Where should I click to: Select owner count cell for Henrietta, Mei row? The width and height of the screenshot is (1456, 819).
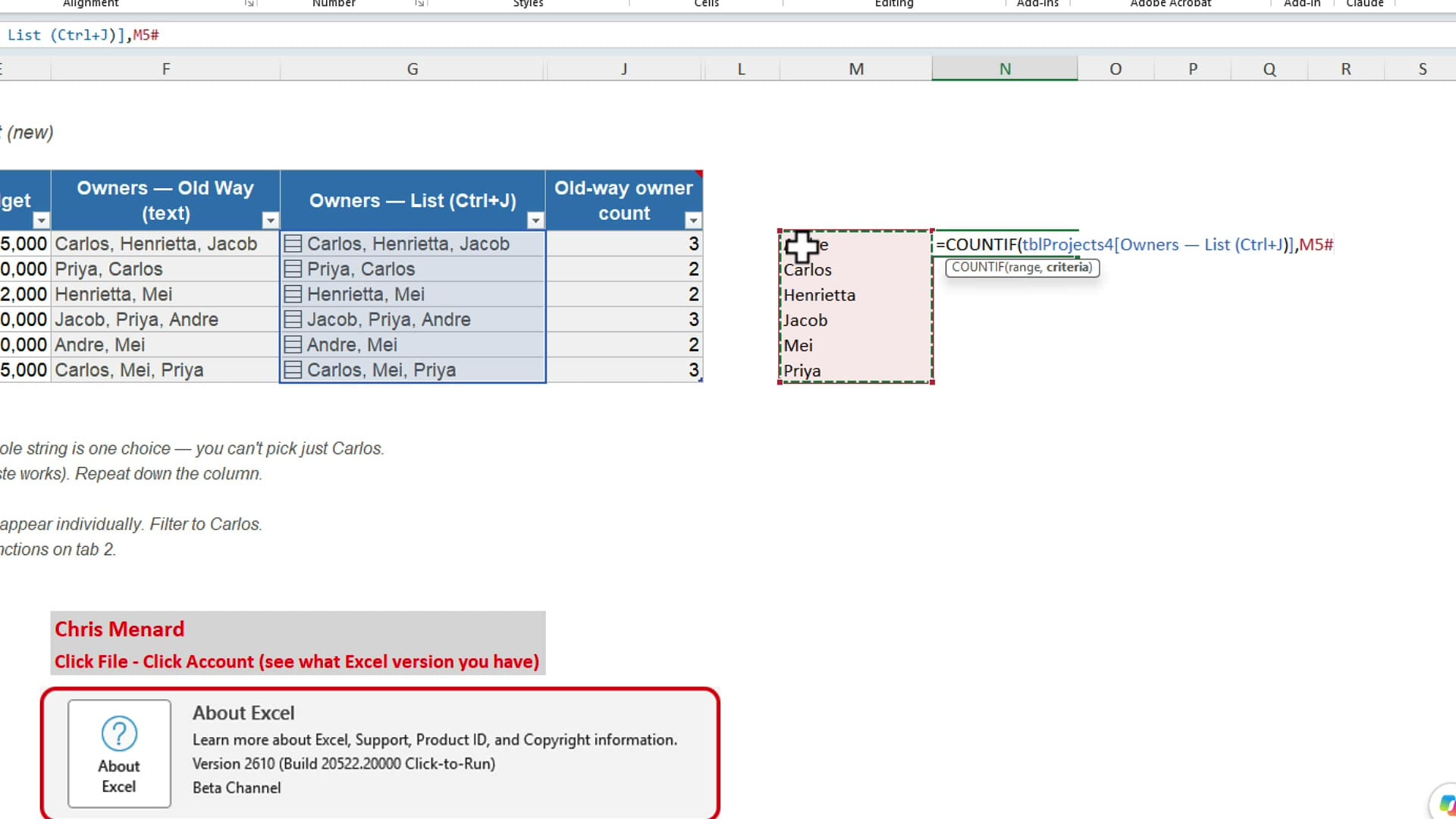click(x=624, y=294)
